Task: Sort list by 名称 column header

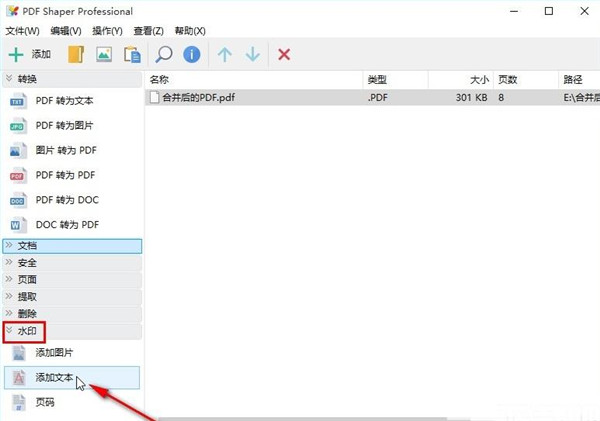Action: pos(250,78)
